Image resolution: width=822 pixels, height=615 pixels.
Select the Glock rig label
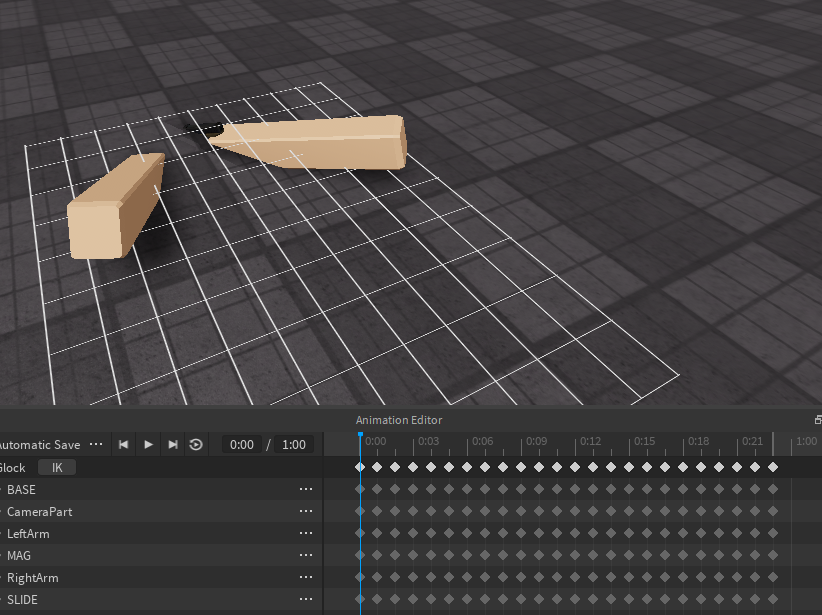12,467
